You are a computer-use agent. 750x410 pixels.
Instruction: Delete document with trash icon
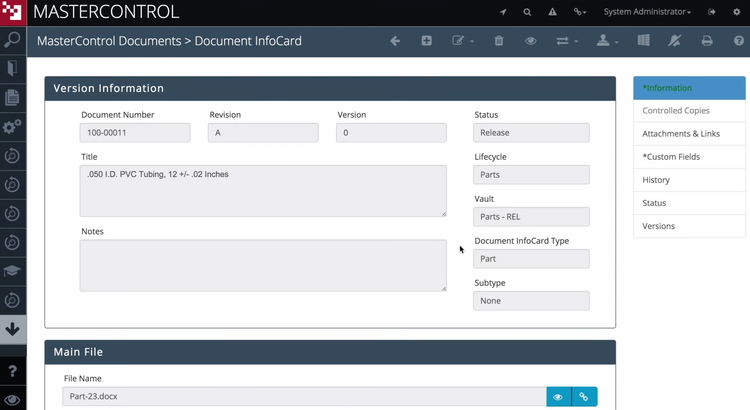(499, 41)
